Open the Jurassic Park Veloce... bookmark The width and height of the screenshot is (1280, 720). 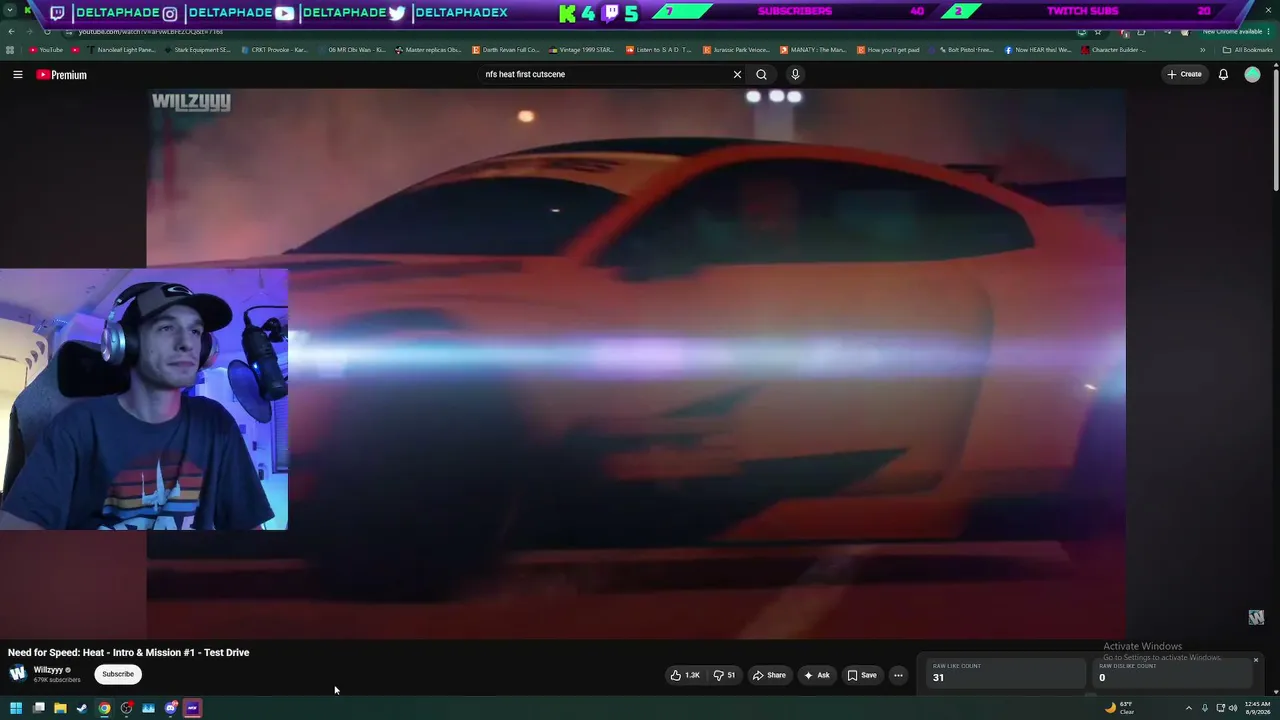click(x=736, y=50)
